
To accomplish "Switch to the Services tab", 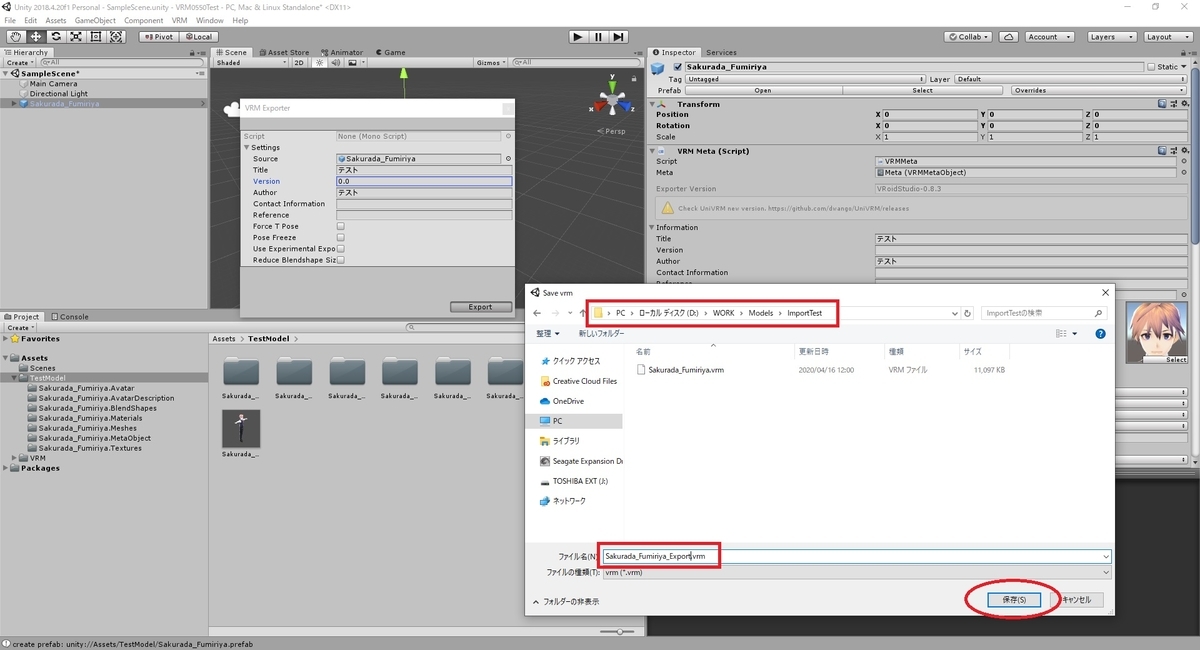I will 721,52.
